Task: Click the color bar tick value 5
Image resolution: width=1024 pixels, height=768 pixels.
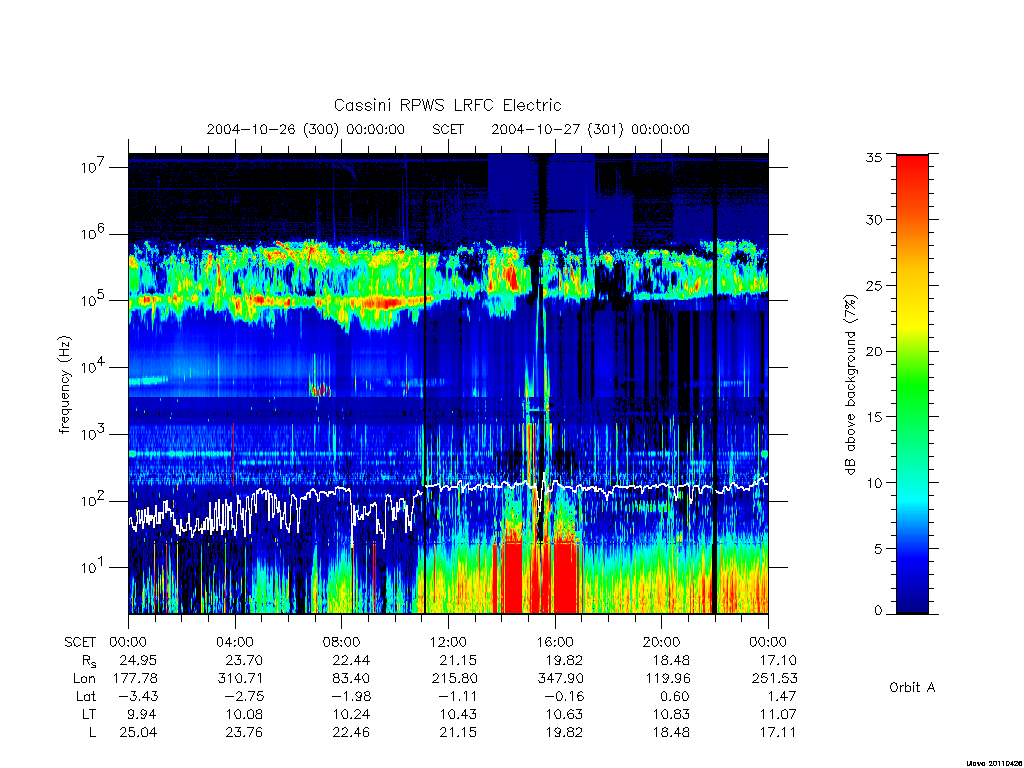Action: click(877, 549)
